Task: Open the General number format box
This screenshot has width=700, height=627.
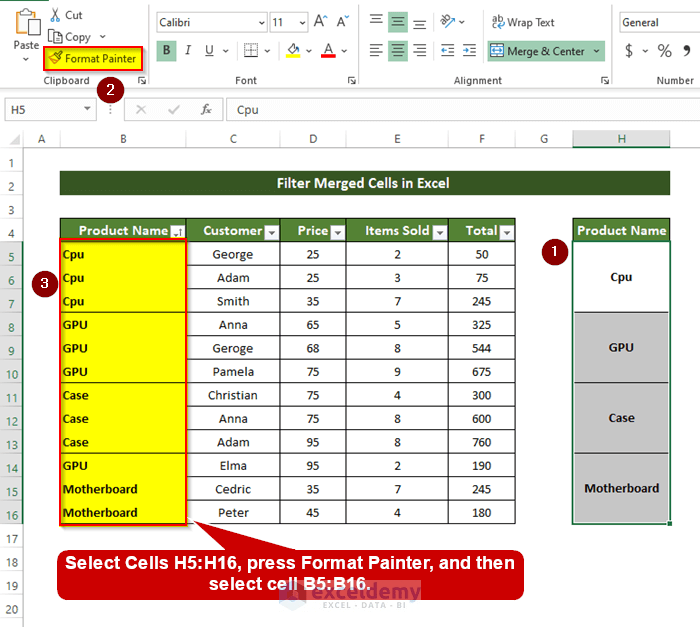Action: tap(659, 23)
